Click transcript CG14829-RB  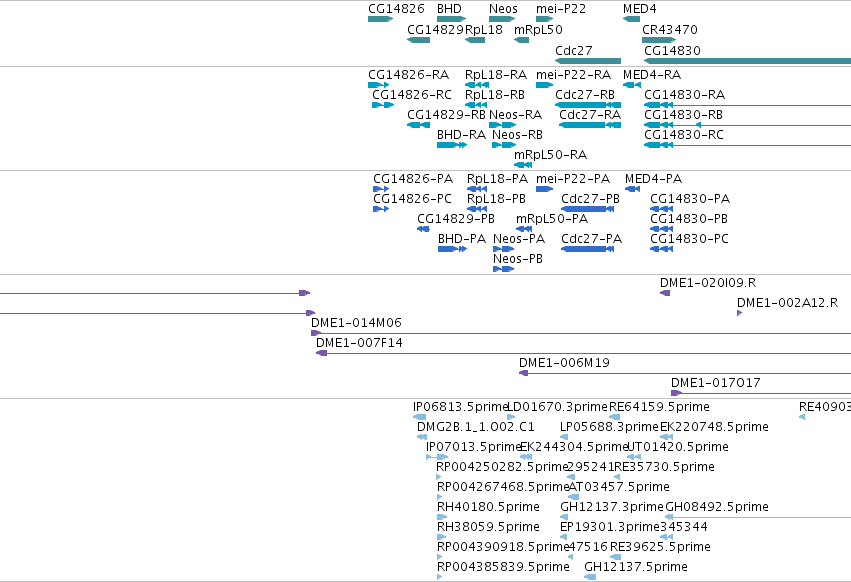pos(418,125)
